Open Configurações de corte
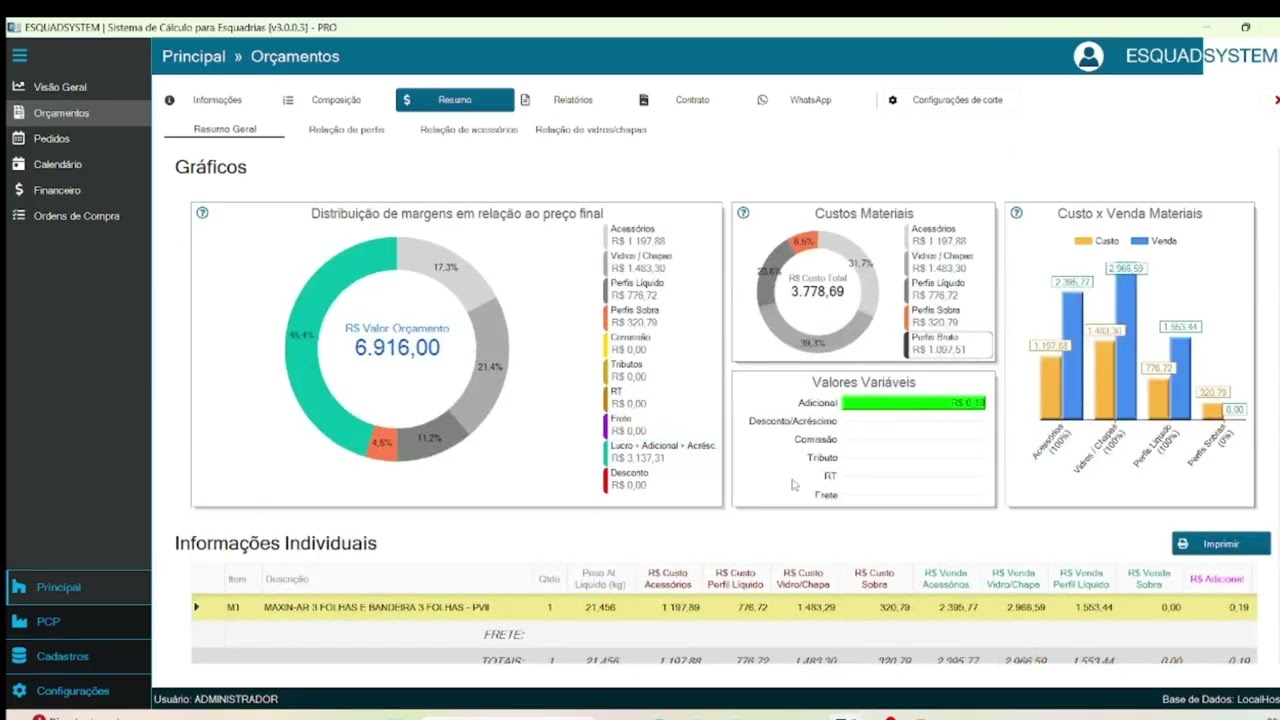The image size is (1280, 720). click(x=957, y=100)
